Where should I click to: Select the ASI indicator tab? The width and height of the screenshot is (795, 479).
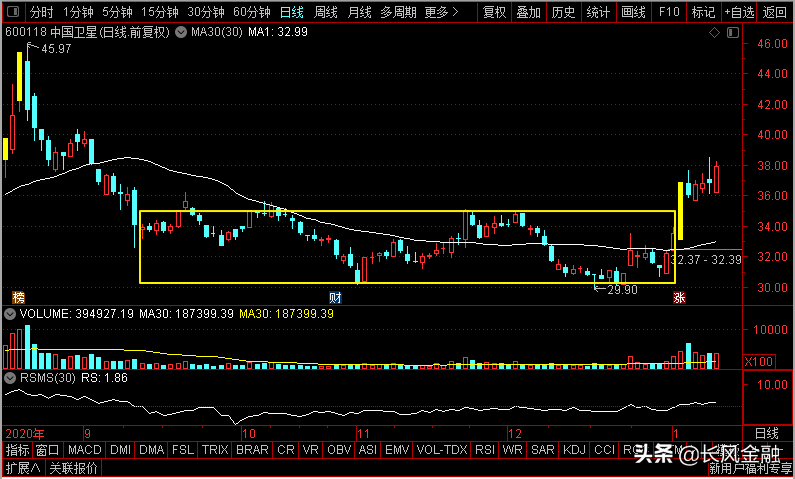pos(368,450)
